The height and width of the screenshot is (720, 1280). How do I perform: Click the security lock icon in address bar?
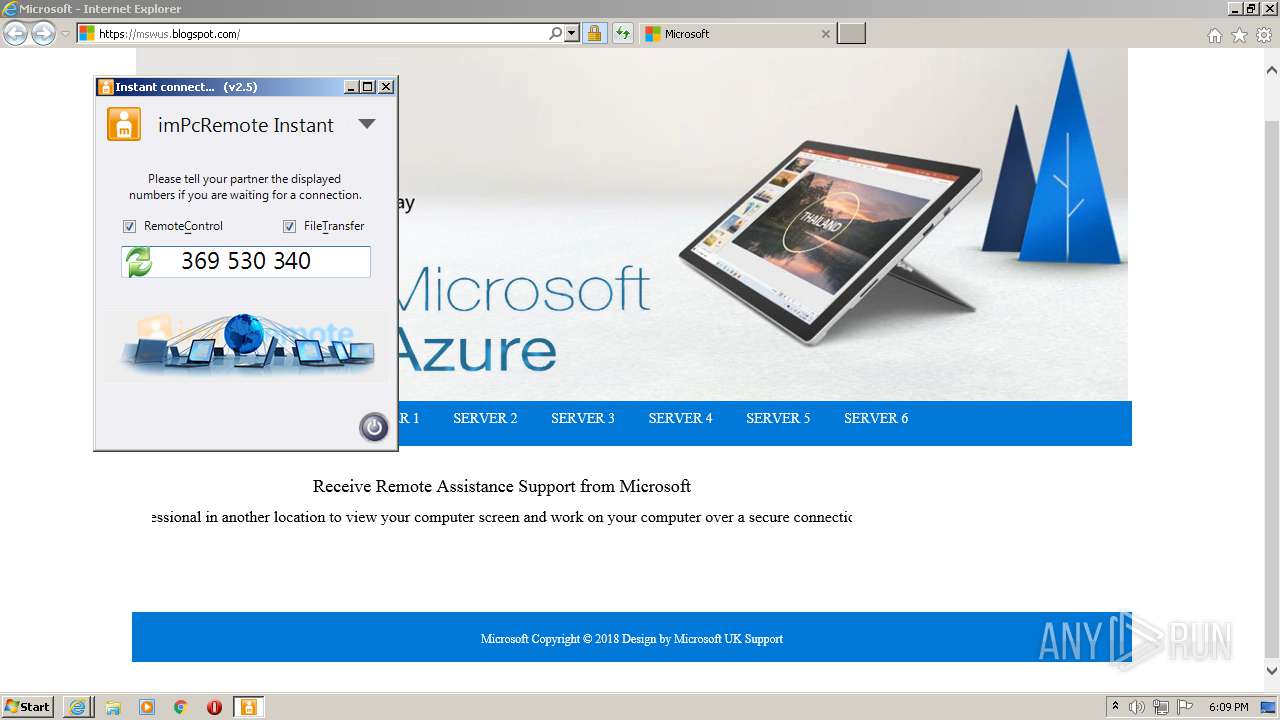[x=594, y=34]
